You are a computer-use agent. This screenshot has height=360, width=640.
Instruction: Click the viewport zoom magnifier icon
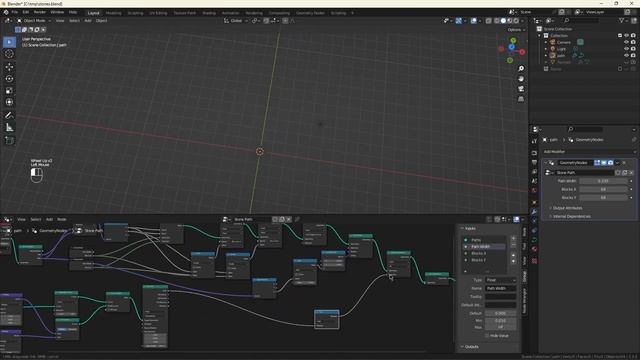(x=521, y=69)
